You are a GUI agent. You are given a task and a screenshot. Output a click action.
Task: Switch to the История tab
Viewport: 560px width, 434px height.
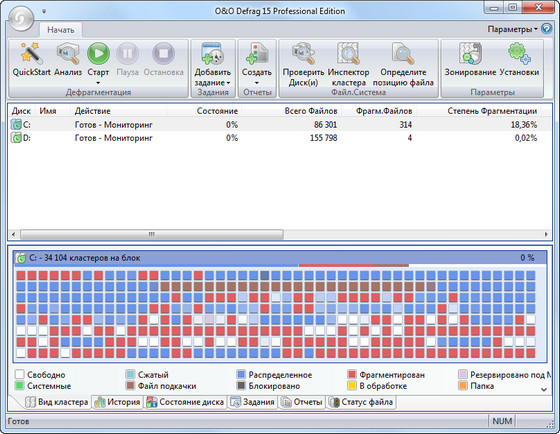tap(117, 402)
